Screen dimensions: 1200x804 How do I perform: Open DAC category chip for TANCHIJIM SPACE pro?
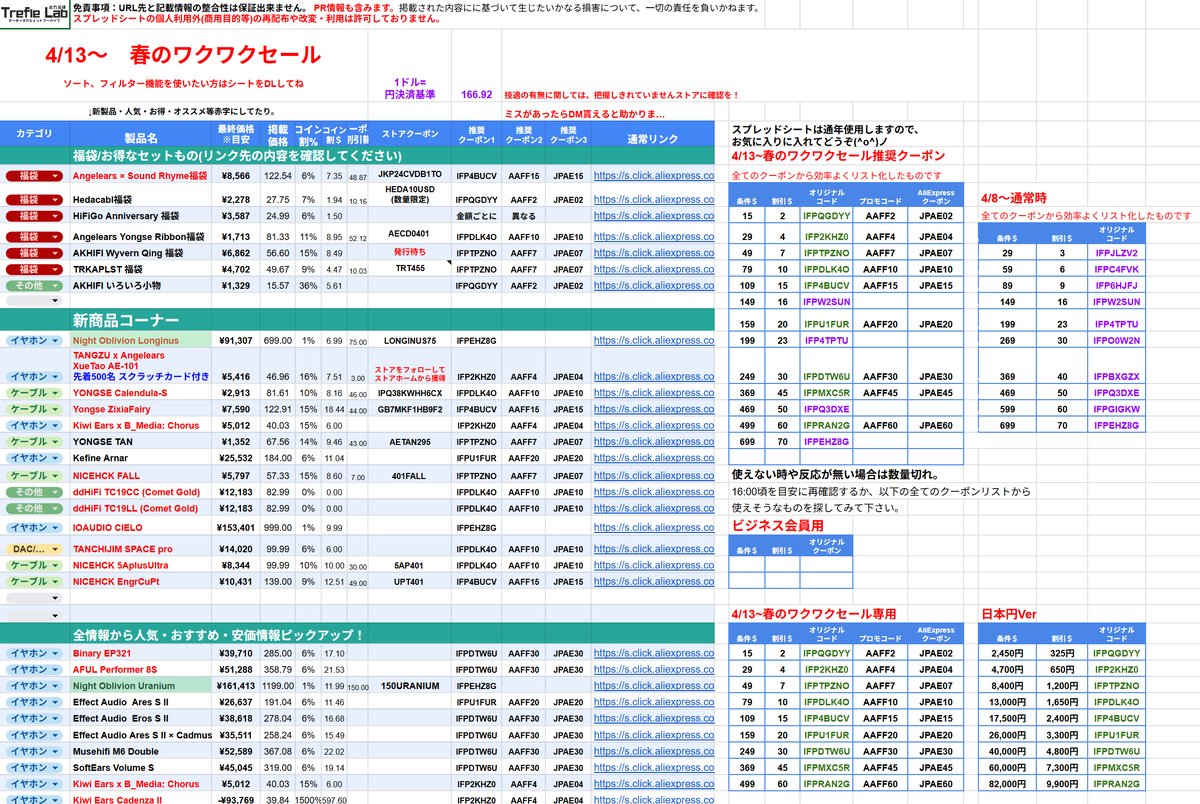point(34,549)
